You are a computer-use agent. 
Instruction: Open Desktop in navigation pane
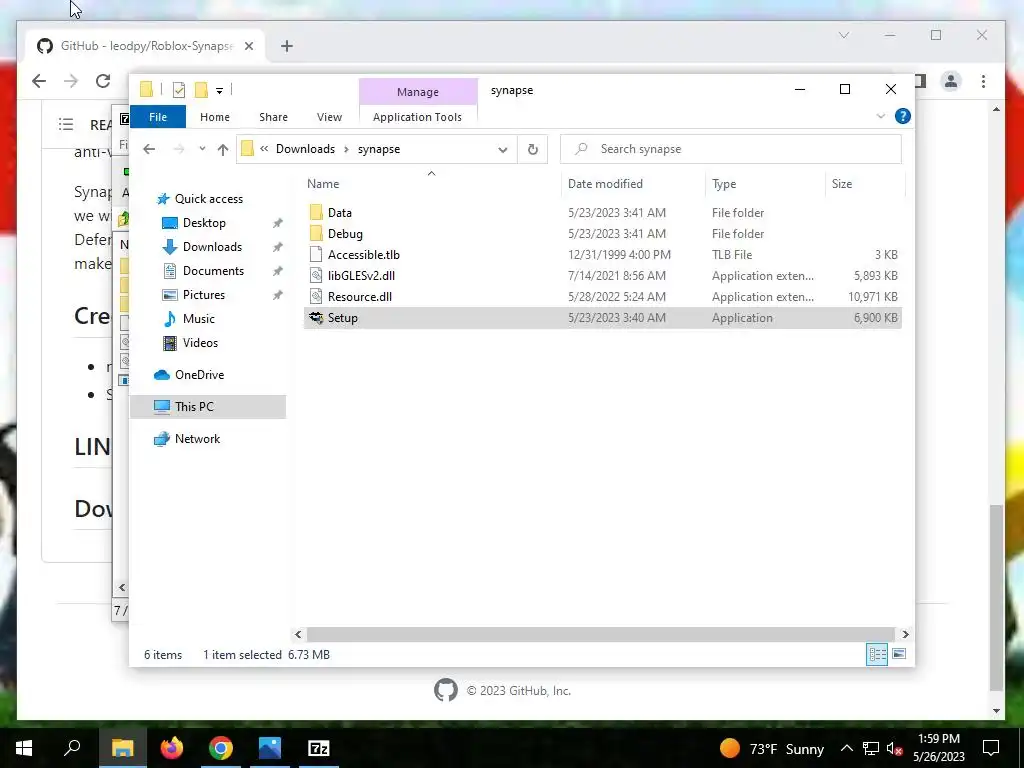(204, 223)
